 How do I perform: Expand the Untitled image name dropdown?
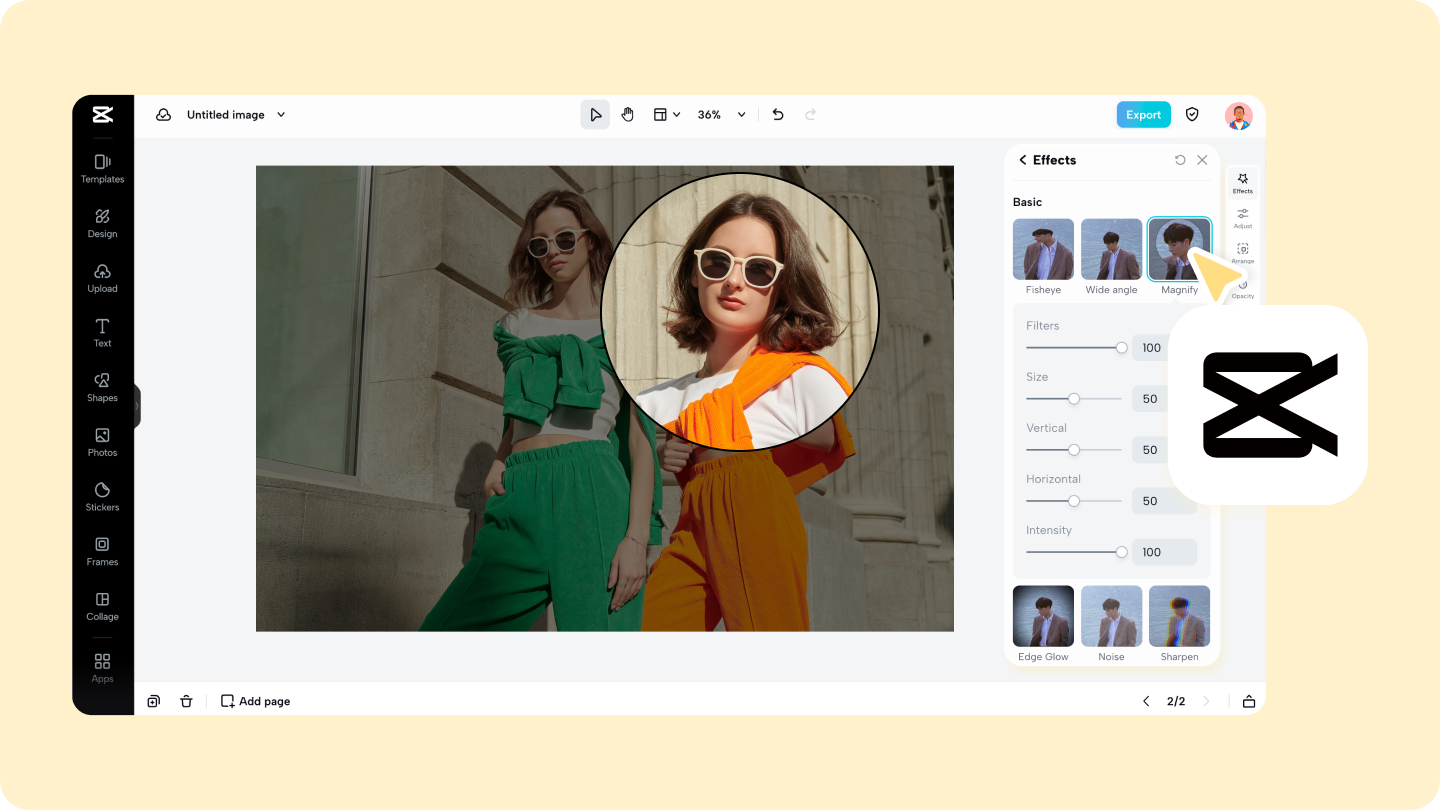(x=281, y=115)
